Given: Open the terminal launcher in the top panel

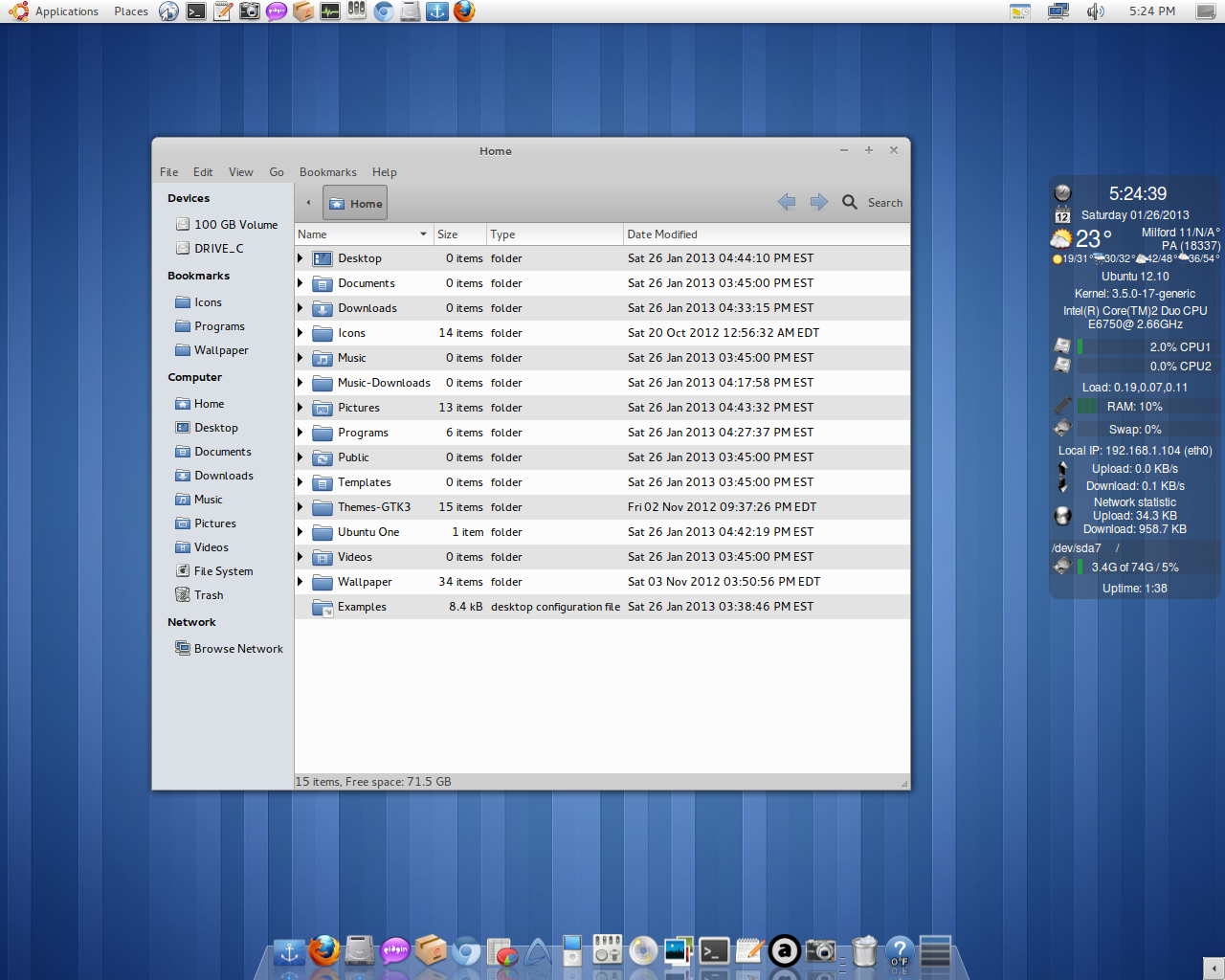Looking at the screenshot, I should (195, 11).
